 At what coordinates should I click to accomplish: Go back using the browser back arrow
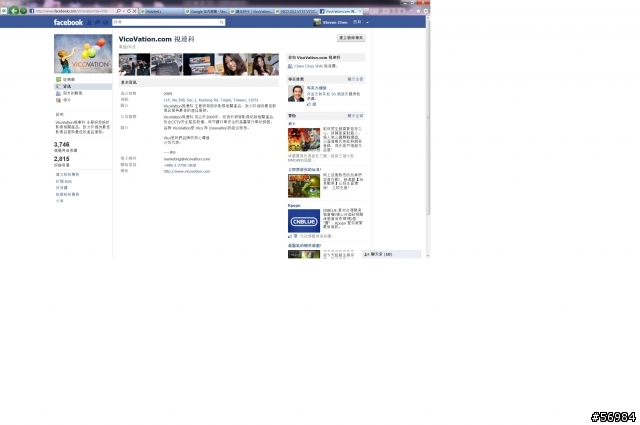14,11
